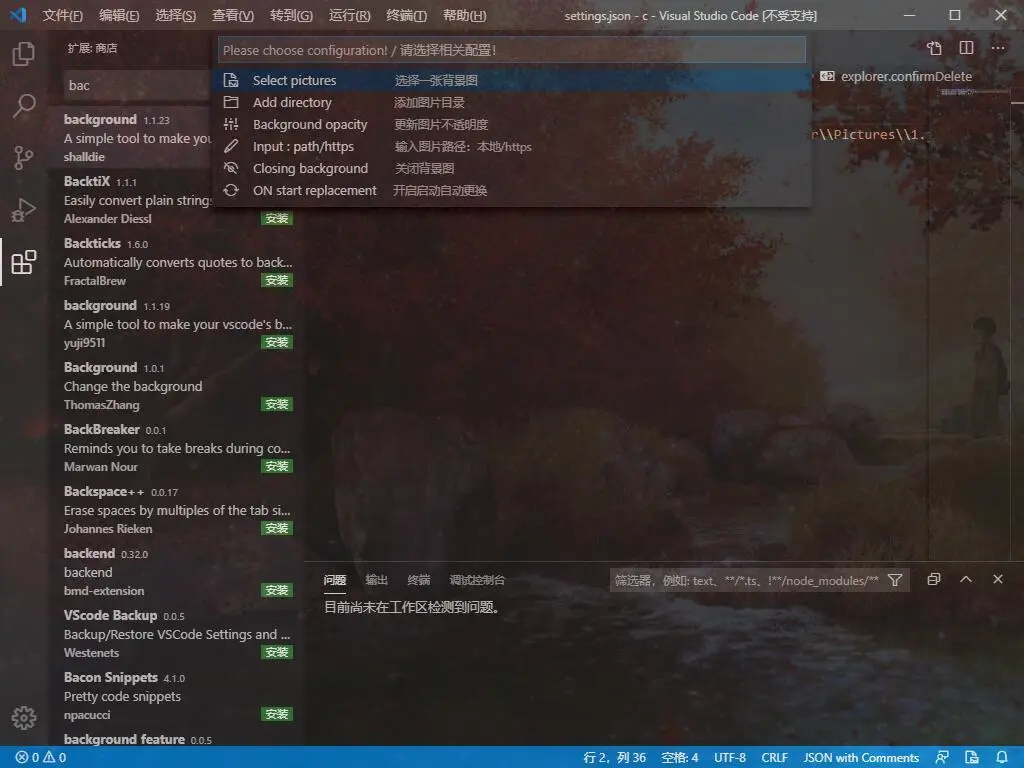Choose Add directory option

(x=512, y=103)
